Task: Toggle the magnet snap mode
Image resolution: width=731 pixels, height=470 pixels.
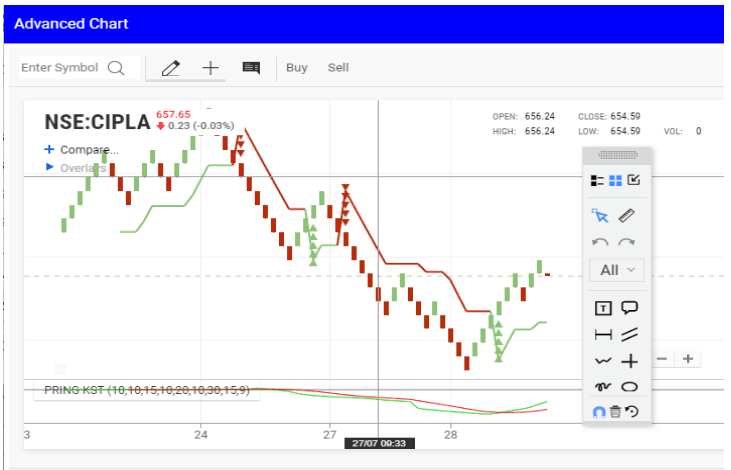Action: coord(600,411)
